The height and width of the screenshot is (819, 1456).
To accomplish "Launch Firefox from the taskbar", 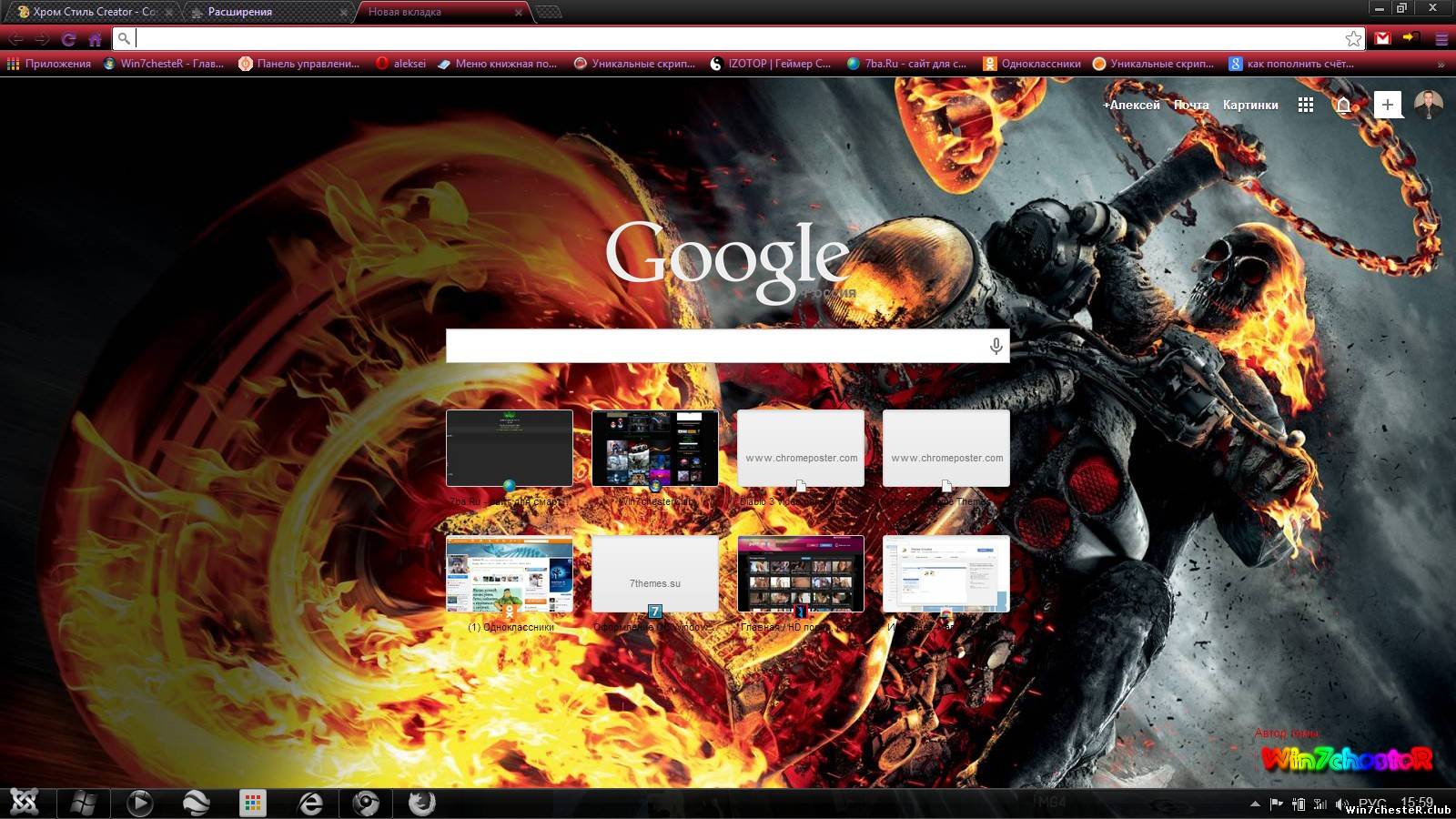I will pyautogui.click(x=421, y=803).
